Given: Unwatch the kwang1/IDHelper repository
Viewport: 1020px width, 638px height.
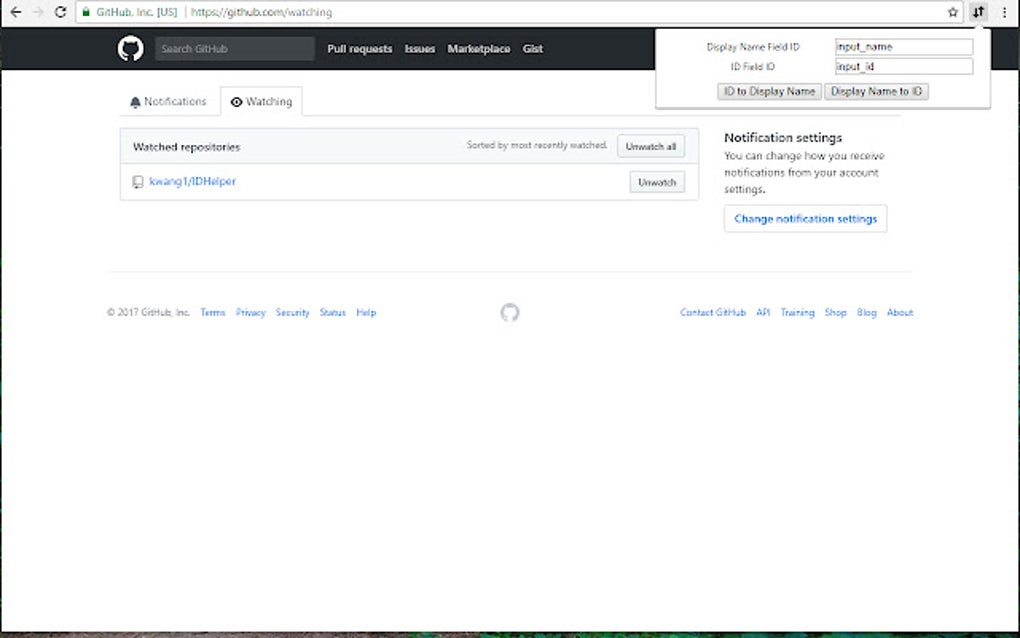Looking at the screenshot, I should [656, 182].
